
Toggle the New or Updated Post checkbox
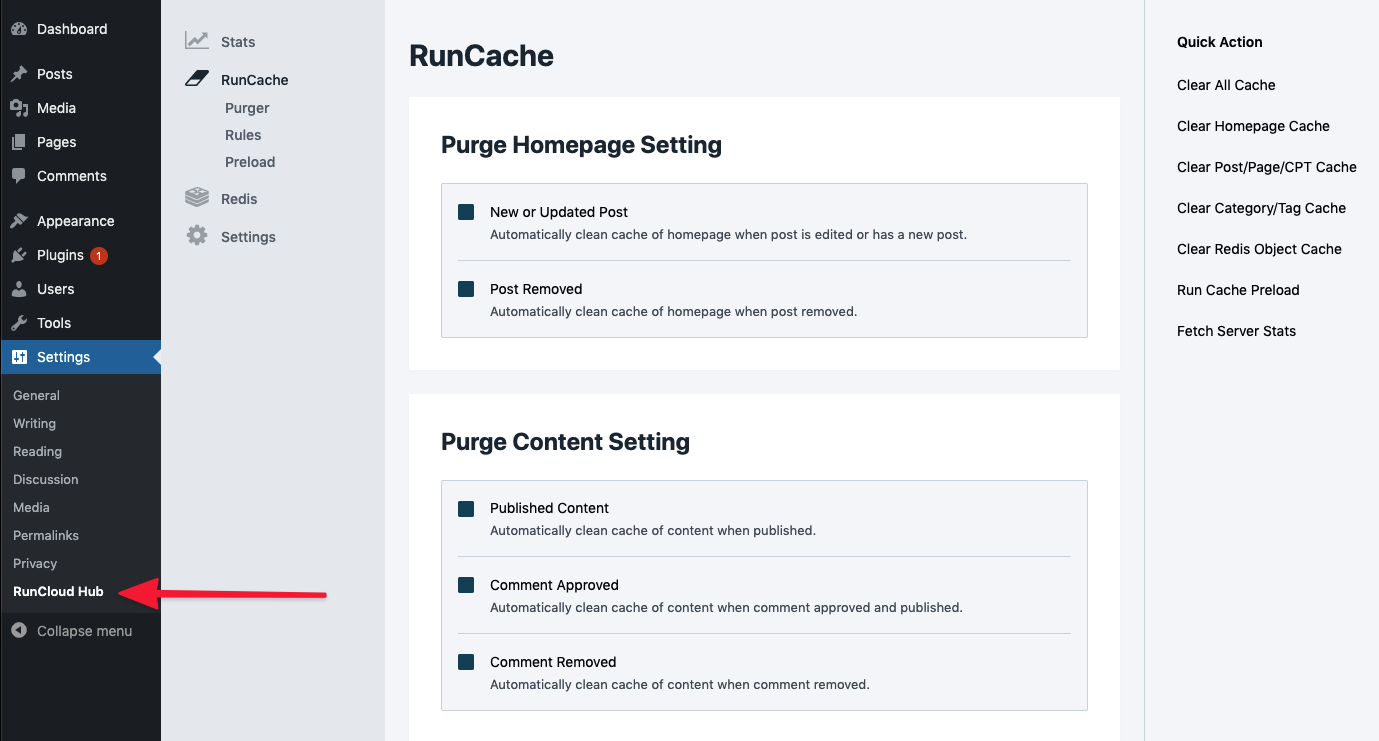[466, 212]
